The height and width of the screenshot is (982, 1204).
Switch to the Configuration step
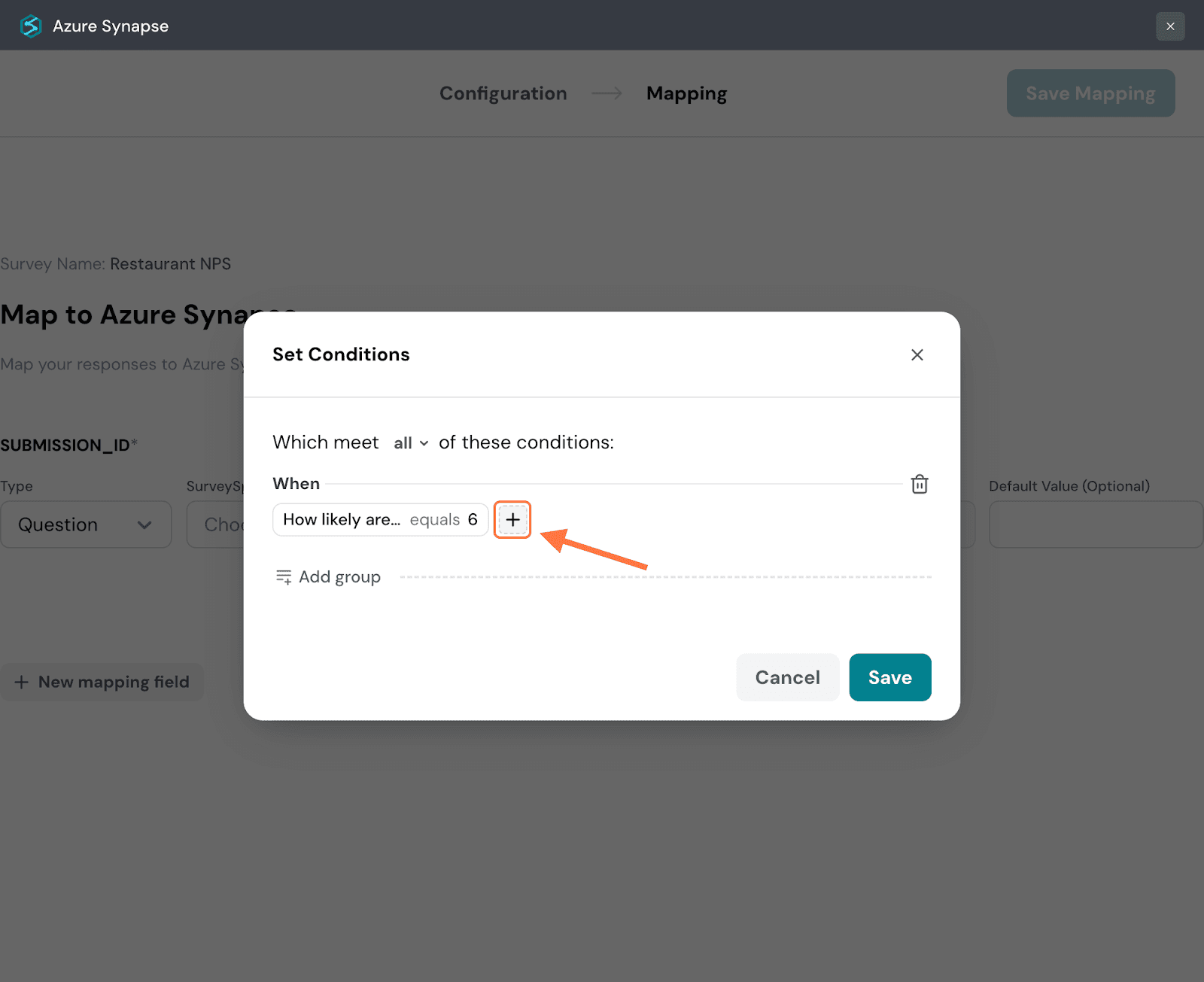[503, 93]
